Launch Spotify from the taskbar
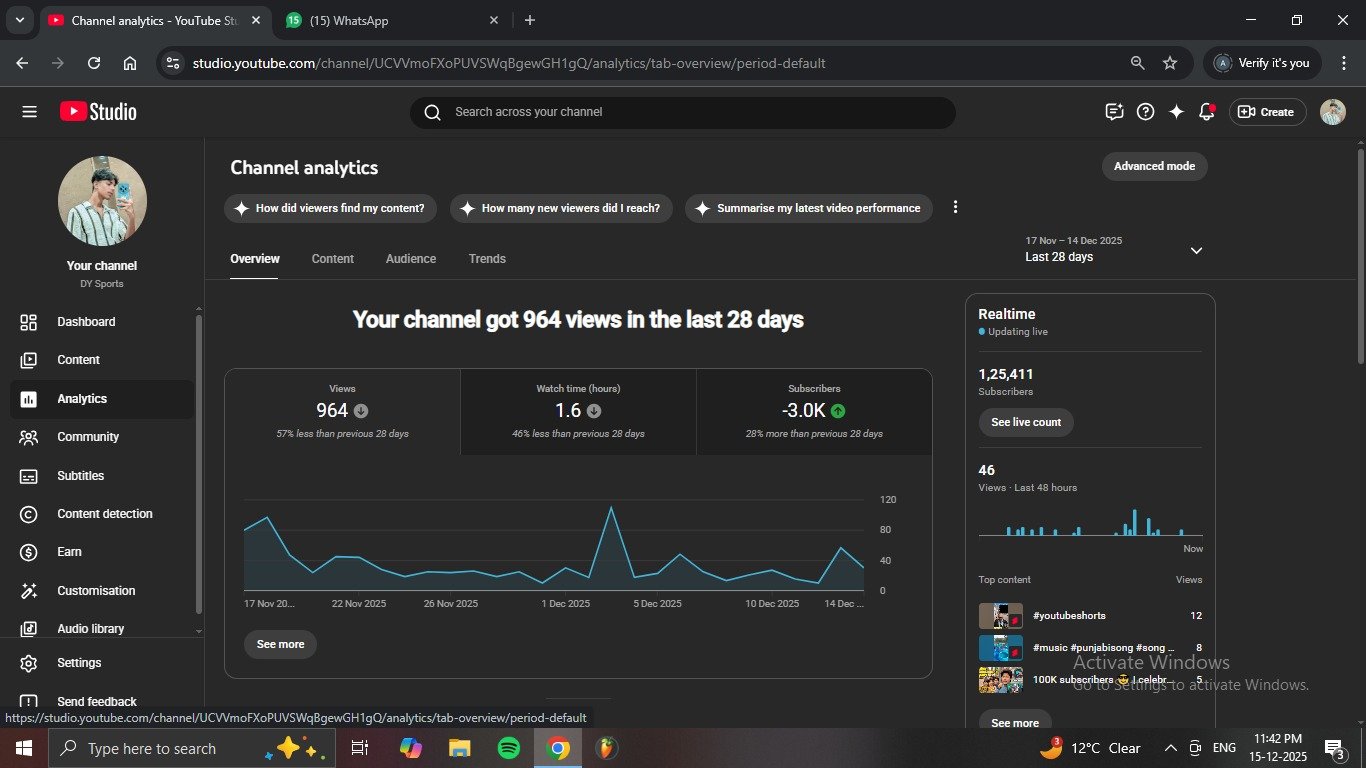The image size is (1366, 768). click(x=508, y=748)
